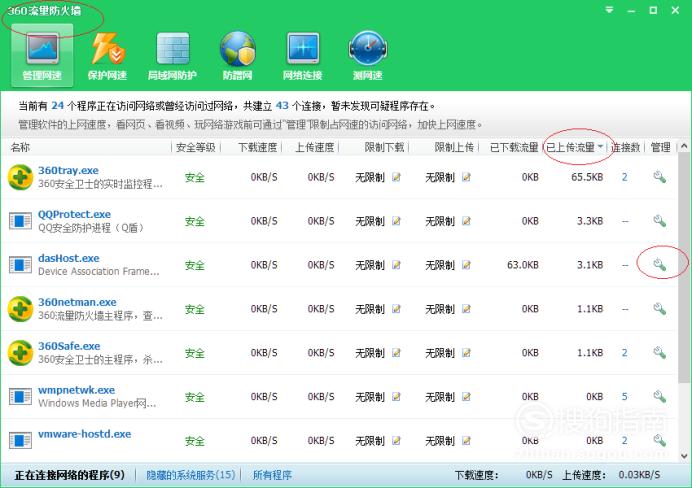Sort by 下载速度 column header

(x=257, y=147)
